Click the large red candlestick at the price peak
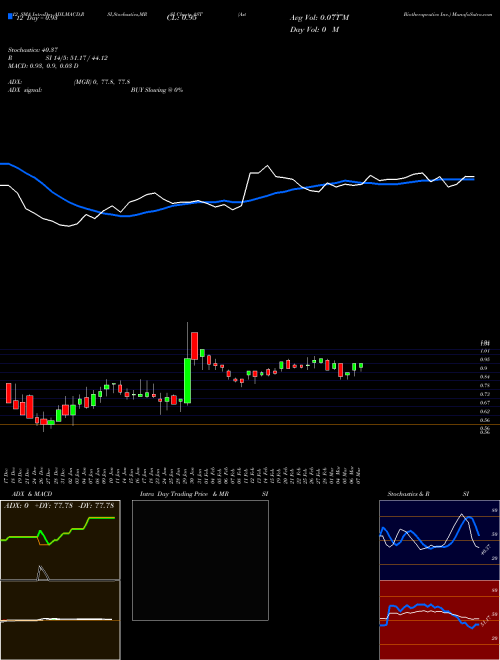This screenshot has height=660, width=500. tap(194, 346)
